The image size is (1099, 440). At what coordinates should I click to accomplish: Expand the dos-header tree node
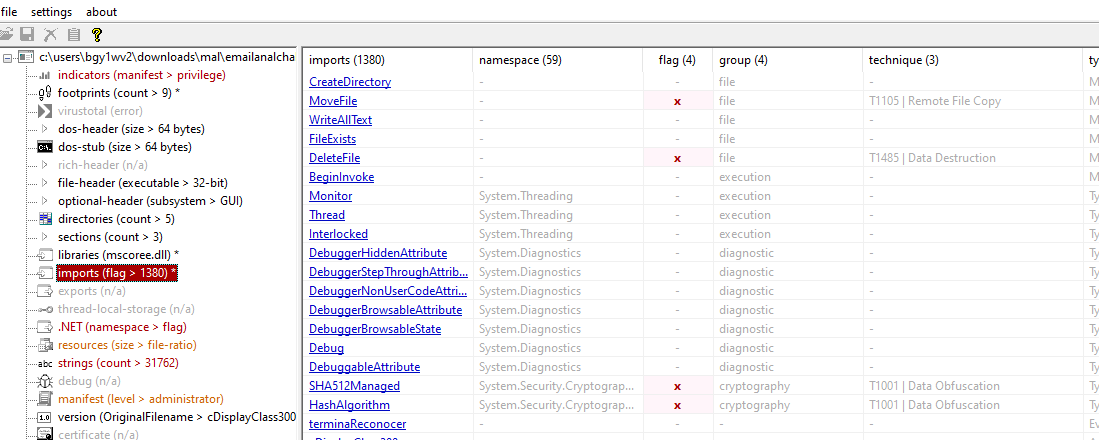tap(45, 129)
